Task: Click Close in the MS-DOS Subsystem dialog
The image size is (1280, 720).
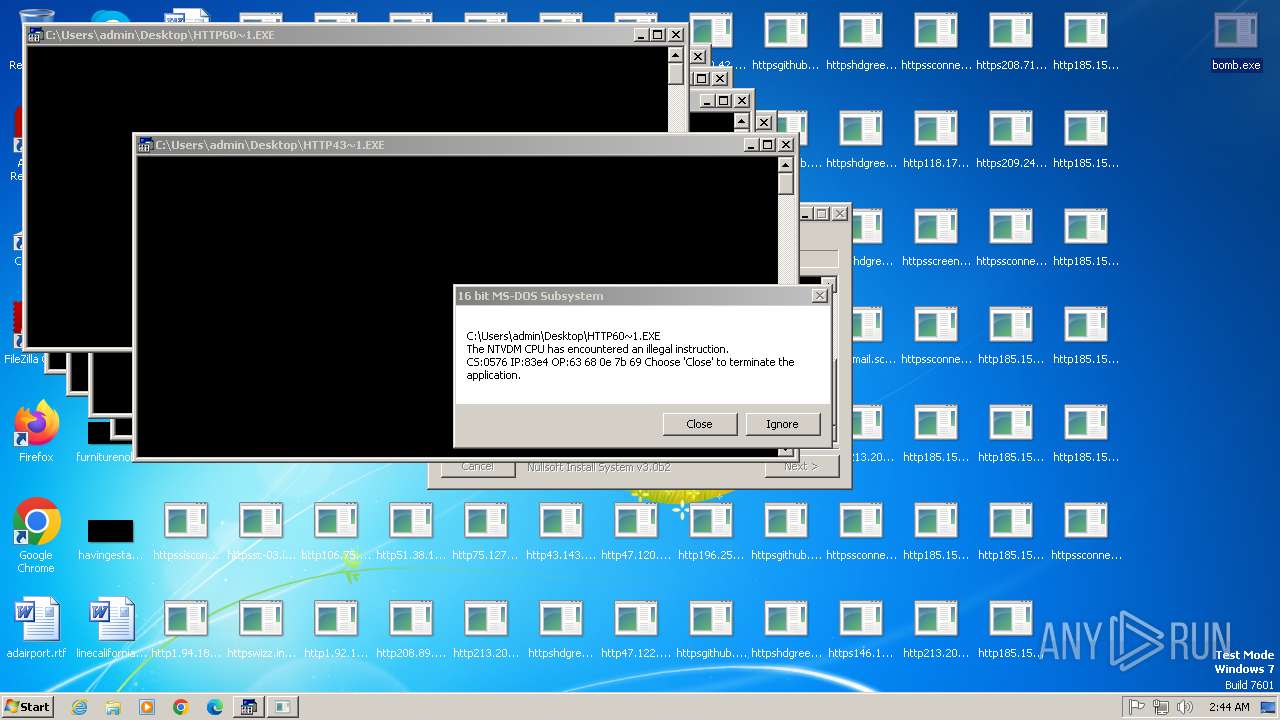Action: pos(699,424)
